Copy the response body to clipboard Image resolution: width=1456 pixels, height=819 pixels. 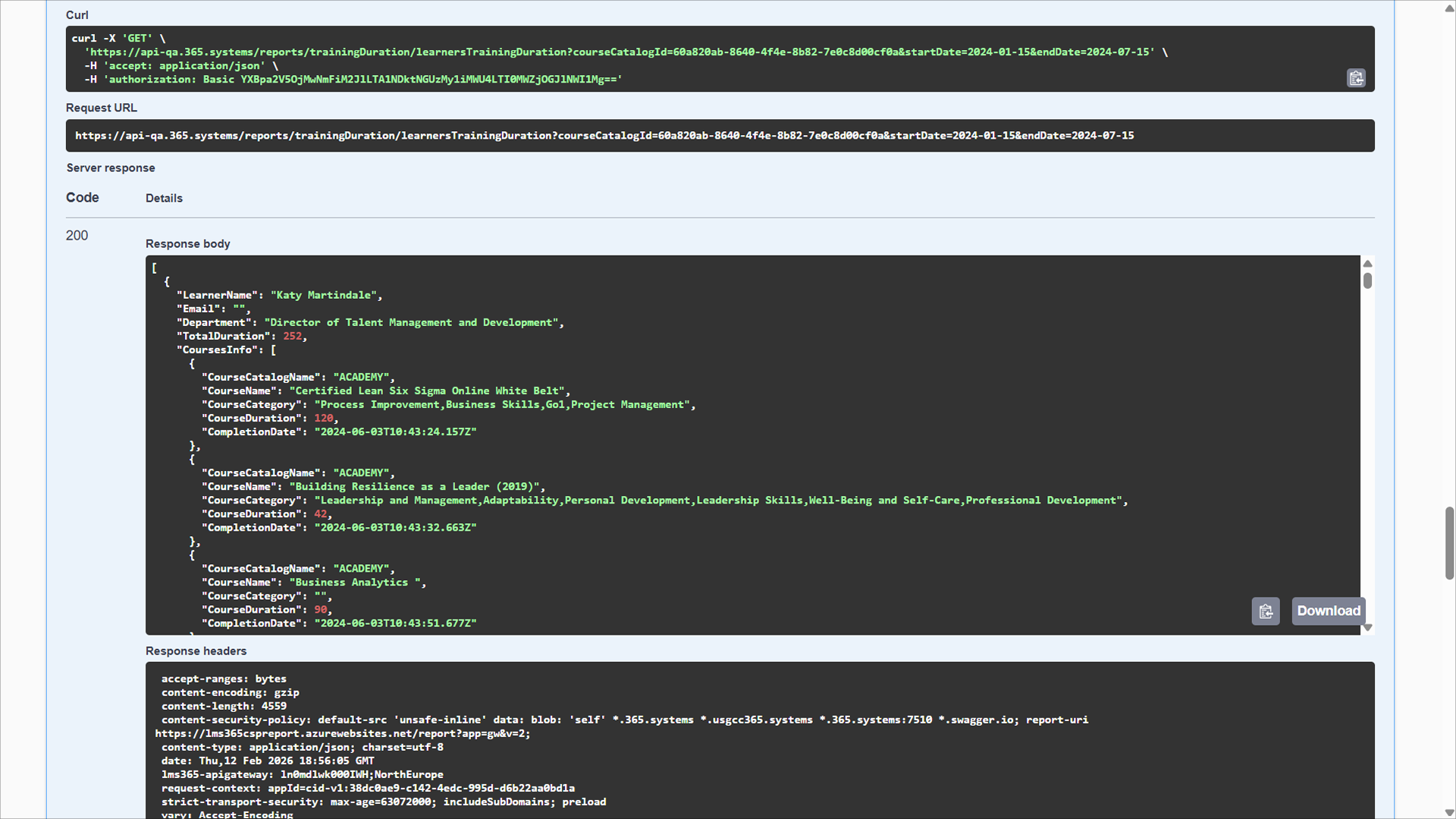pos(1265,611)
